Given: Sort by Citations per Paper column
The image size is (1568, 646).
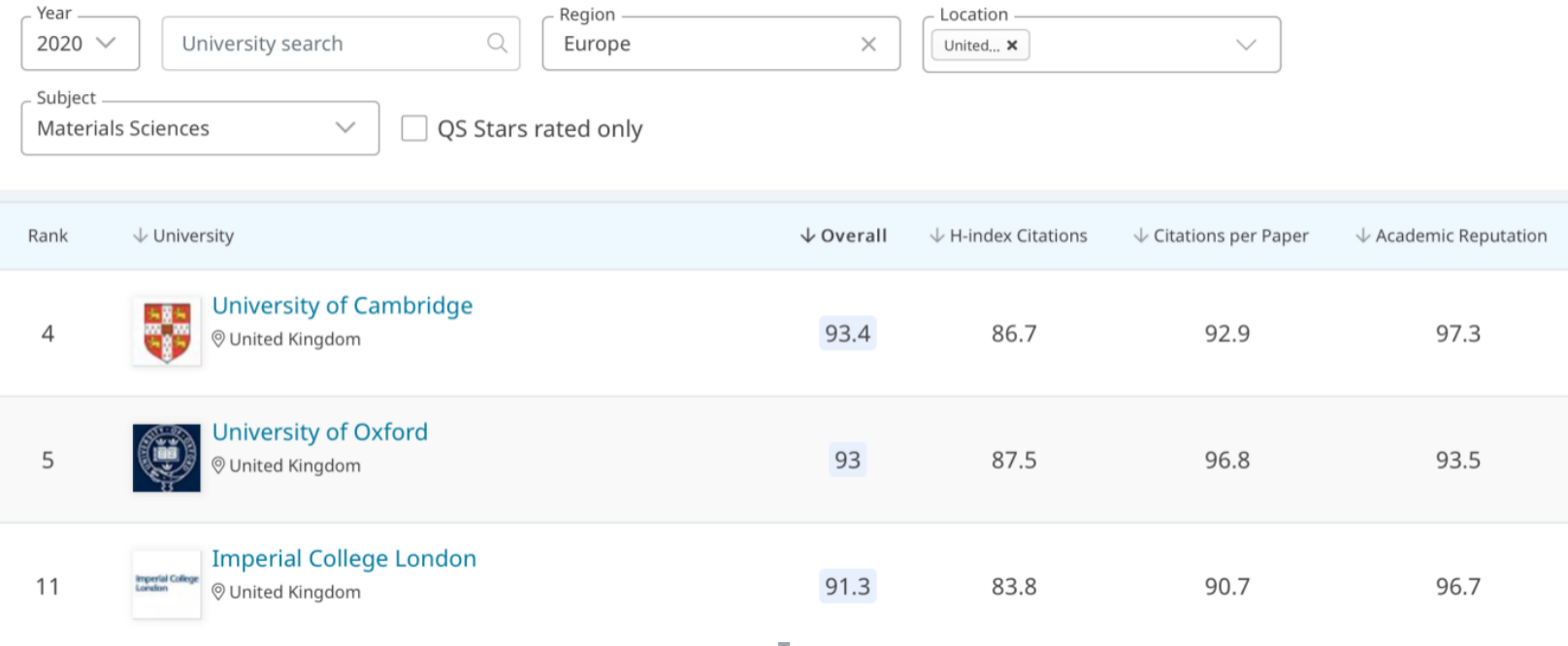Looking at the screenshot, I should pyautogui.click(x=1222, y=236).
